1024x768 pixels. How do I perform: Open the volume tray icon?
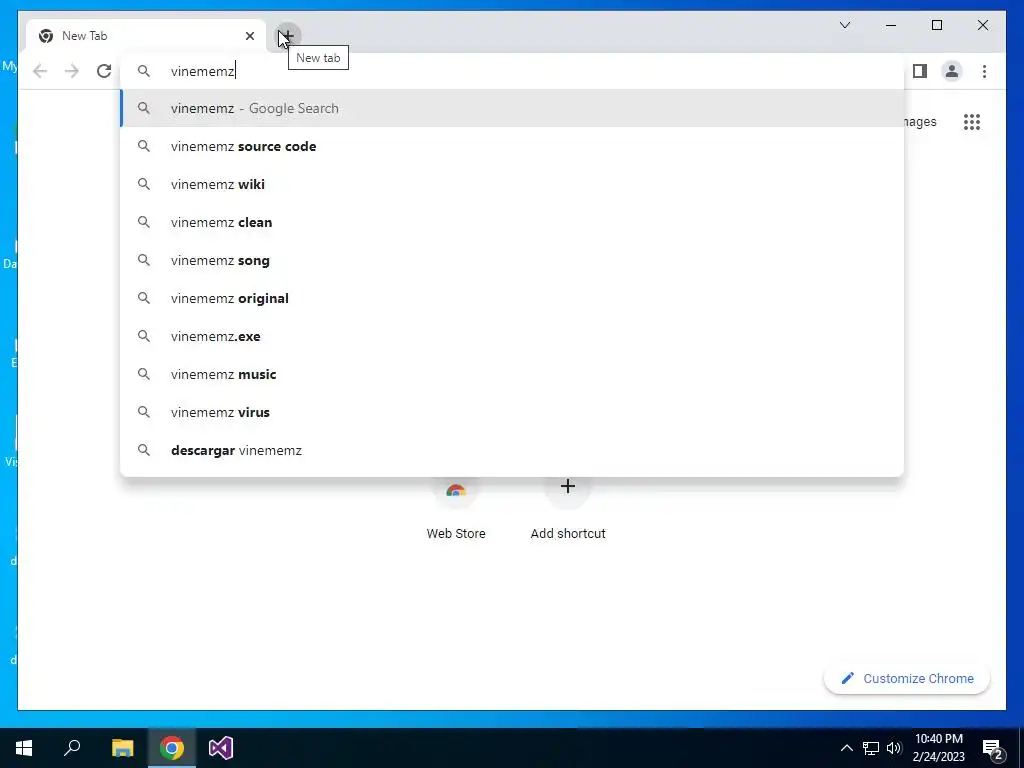[x=894, y=748]
